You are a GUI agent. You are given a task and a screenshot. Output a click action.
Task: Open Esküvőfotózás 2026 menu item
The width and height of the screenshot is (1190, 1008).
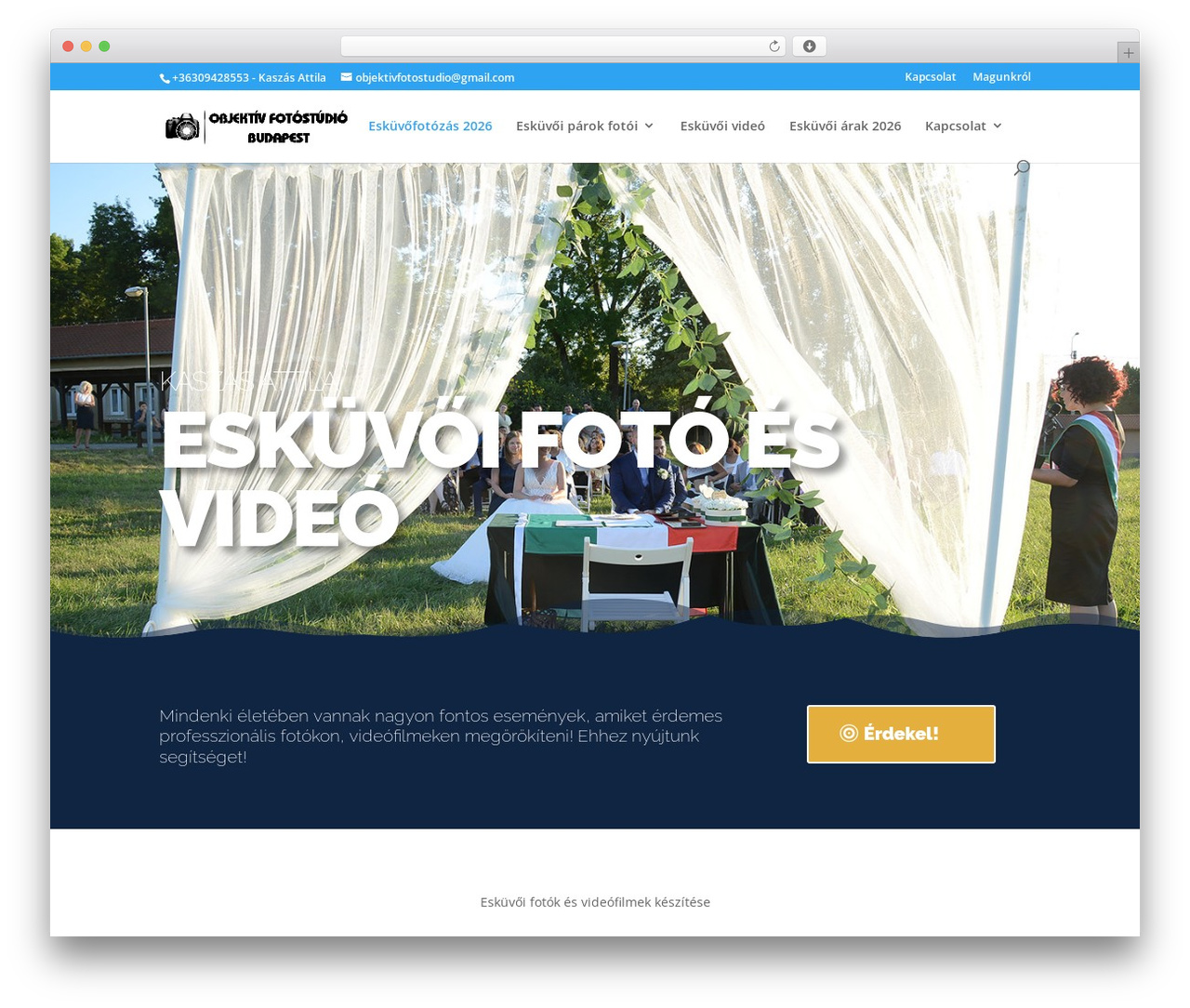[430, 126]
